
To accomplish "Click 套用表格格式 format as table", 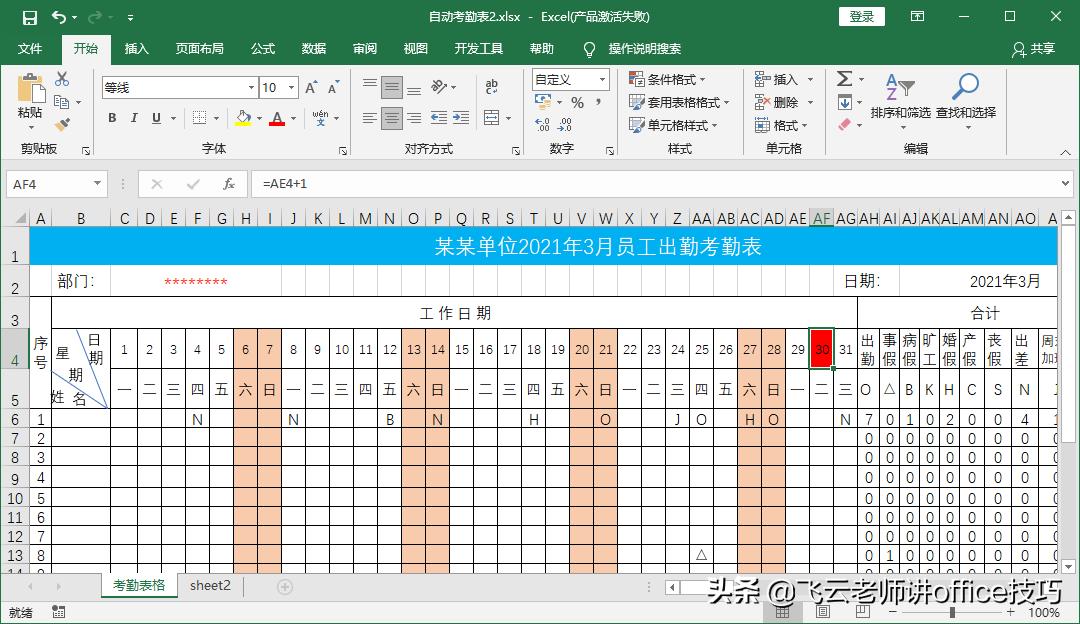I will (678, 101).
